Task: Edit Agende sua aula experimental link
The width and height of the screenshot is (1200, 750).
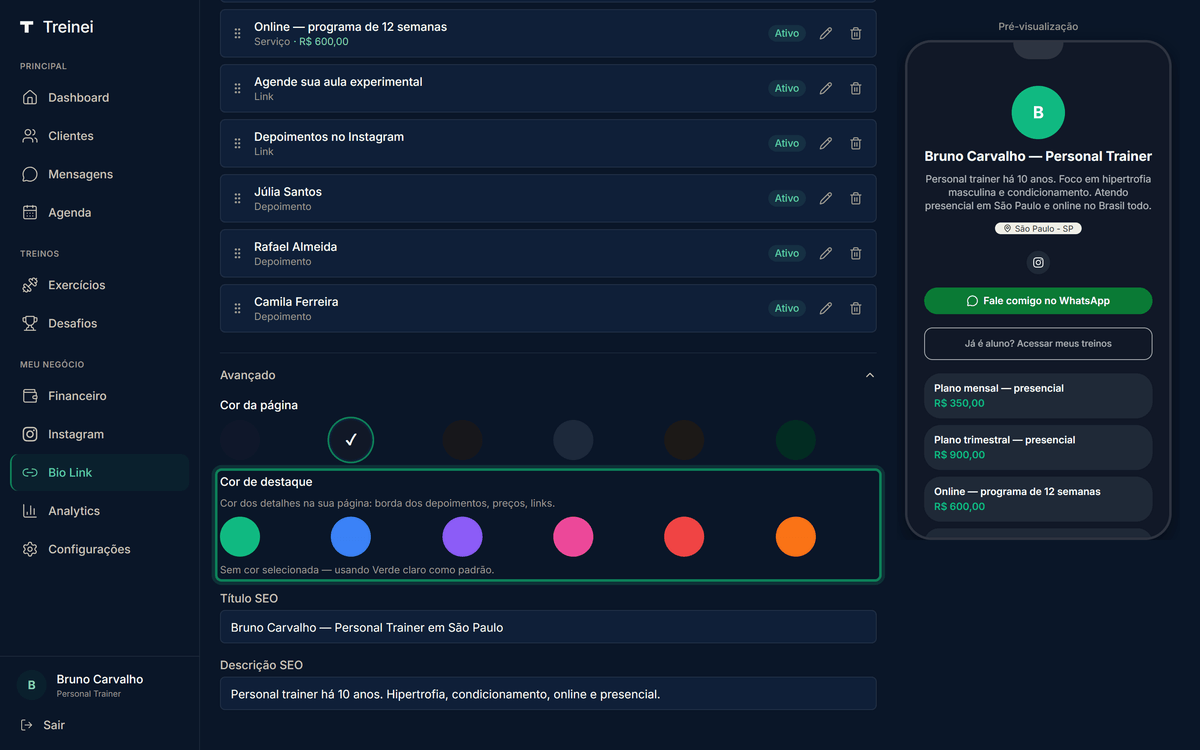Action: [x=826, y=88]
